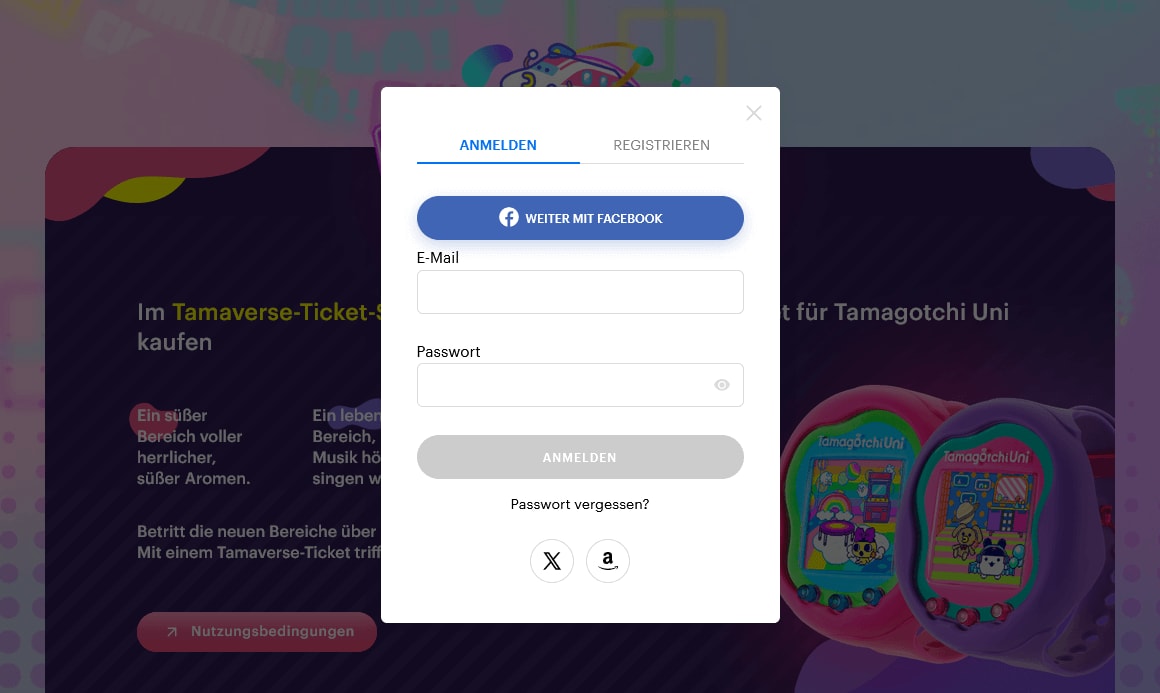
Task: Click the grey Anmelden submit button
Action: click(580, 457)
